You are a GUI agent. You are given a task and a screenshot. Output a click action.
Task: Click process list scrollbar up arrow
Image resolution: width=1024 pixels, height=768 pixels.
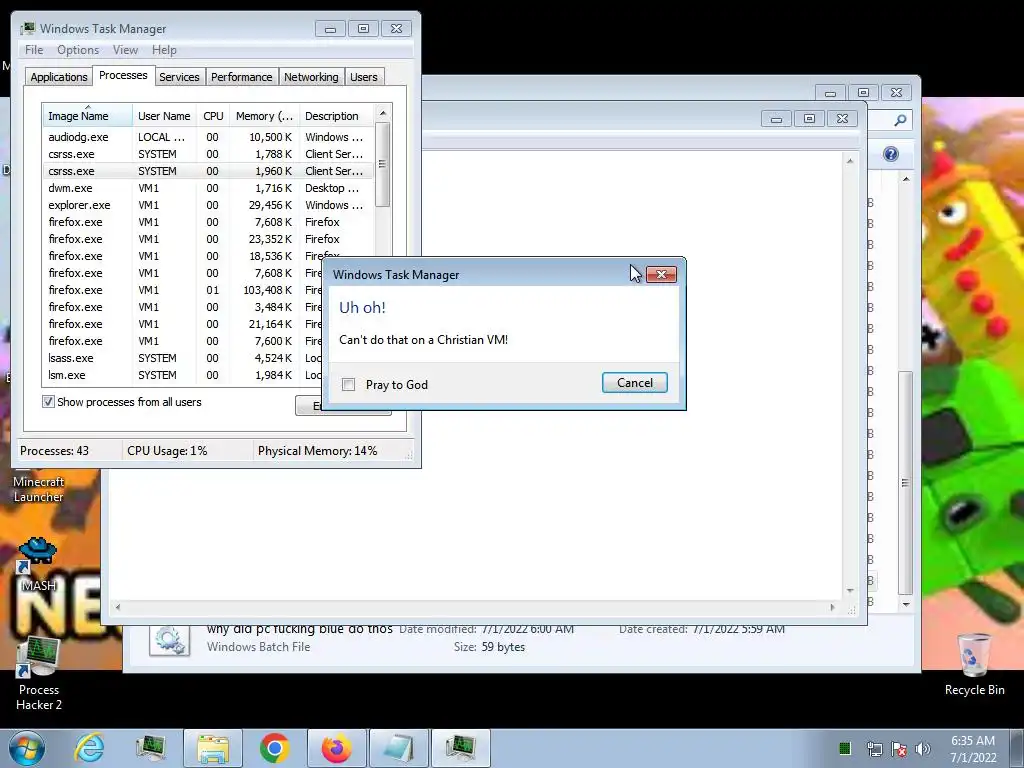pyautogui.click(x=383, y=113)
